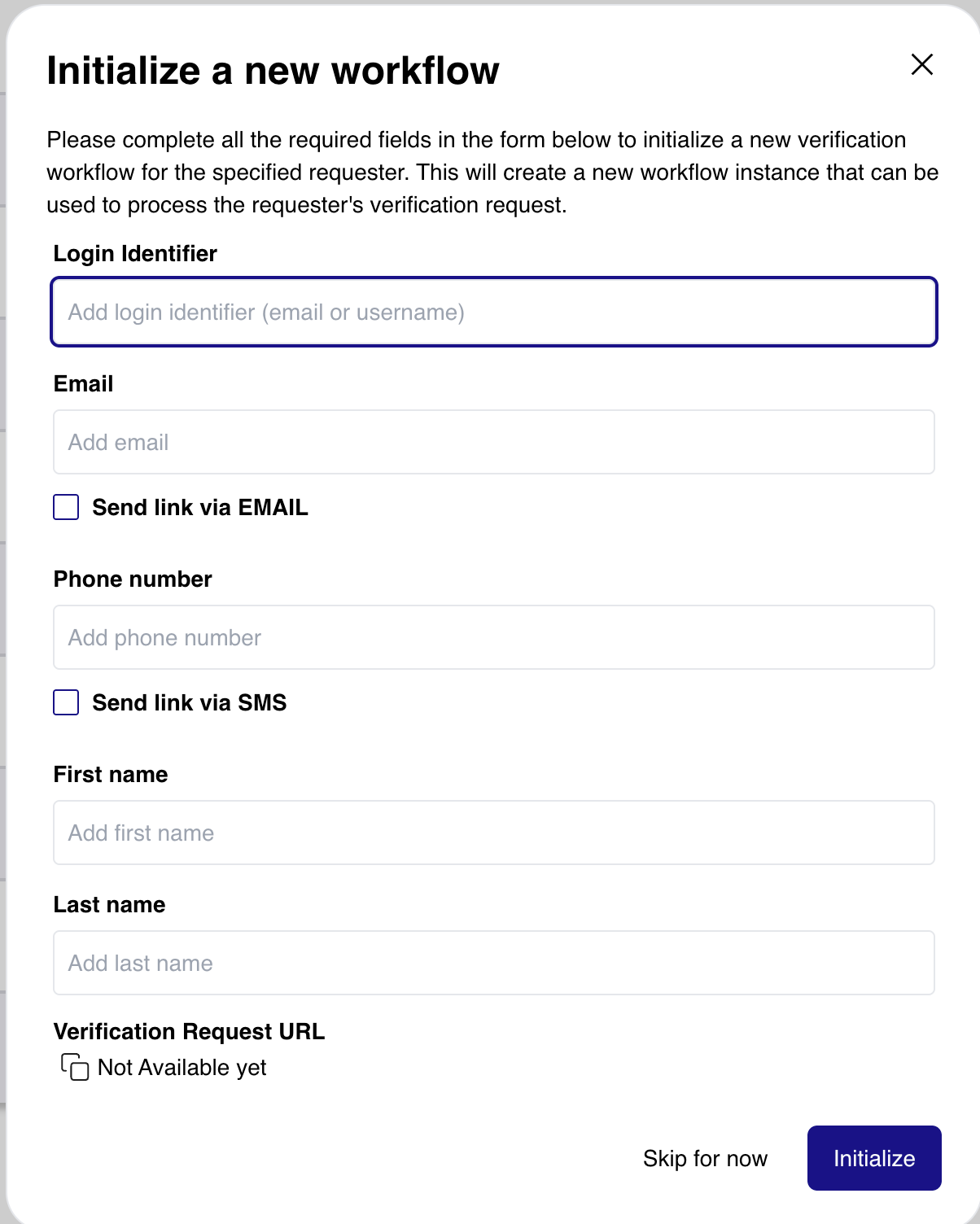Click the Verification Request URL heading
This screenshot has width=980, height=1224.
(x=188, y=1031)
